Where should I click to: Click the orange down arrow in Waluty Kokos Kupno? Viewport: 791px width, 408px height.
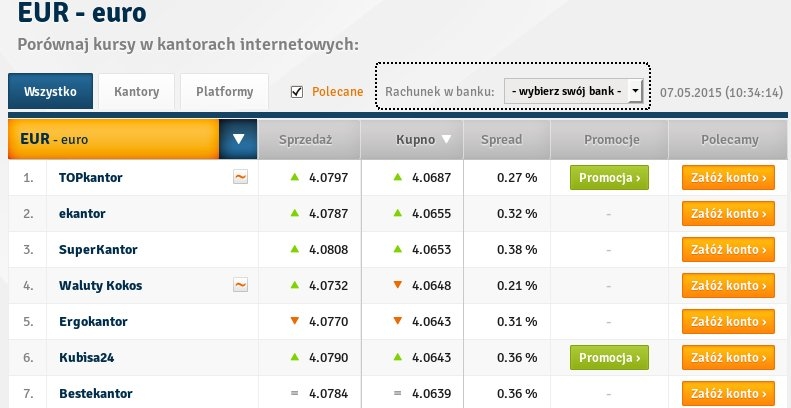[x=397, y=286]
